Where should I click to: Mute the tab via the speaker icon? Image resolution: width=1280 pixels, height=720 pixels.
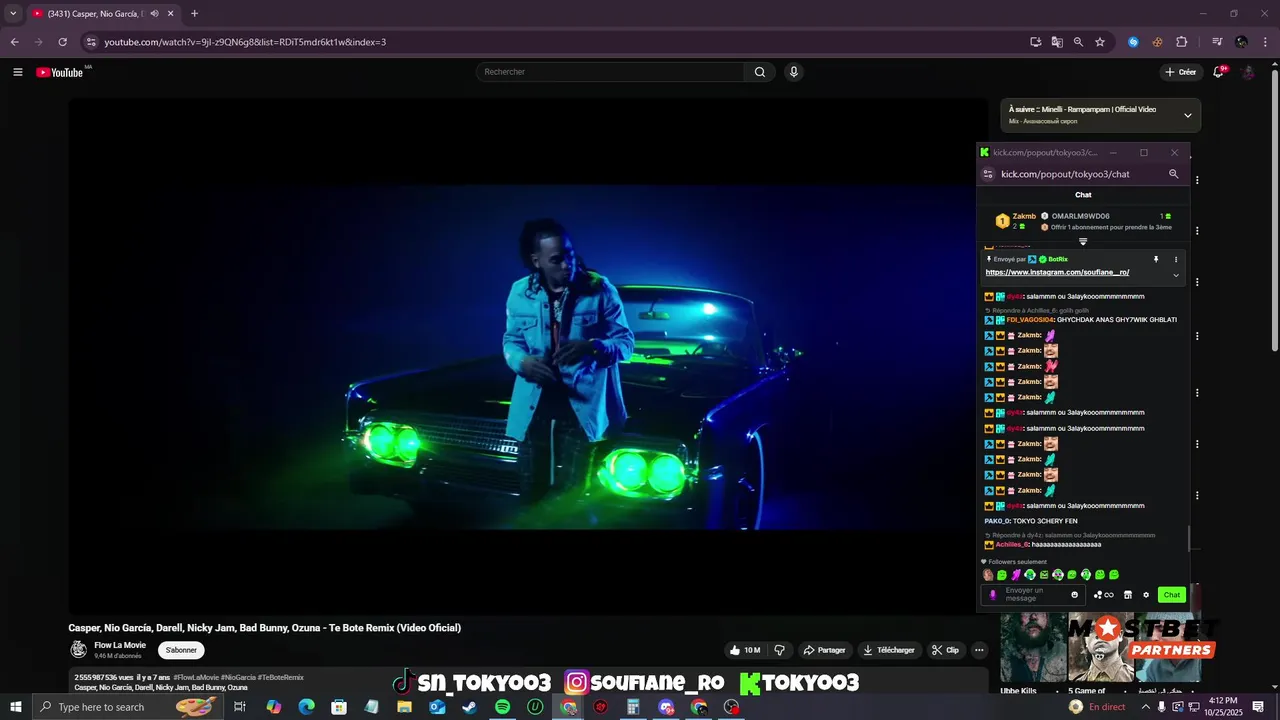click(x=154, y=14)
